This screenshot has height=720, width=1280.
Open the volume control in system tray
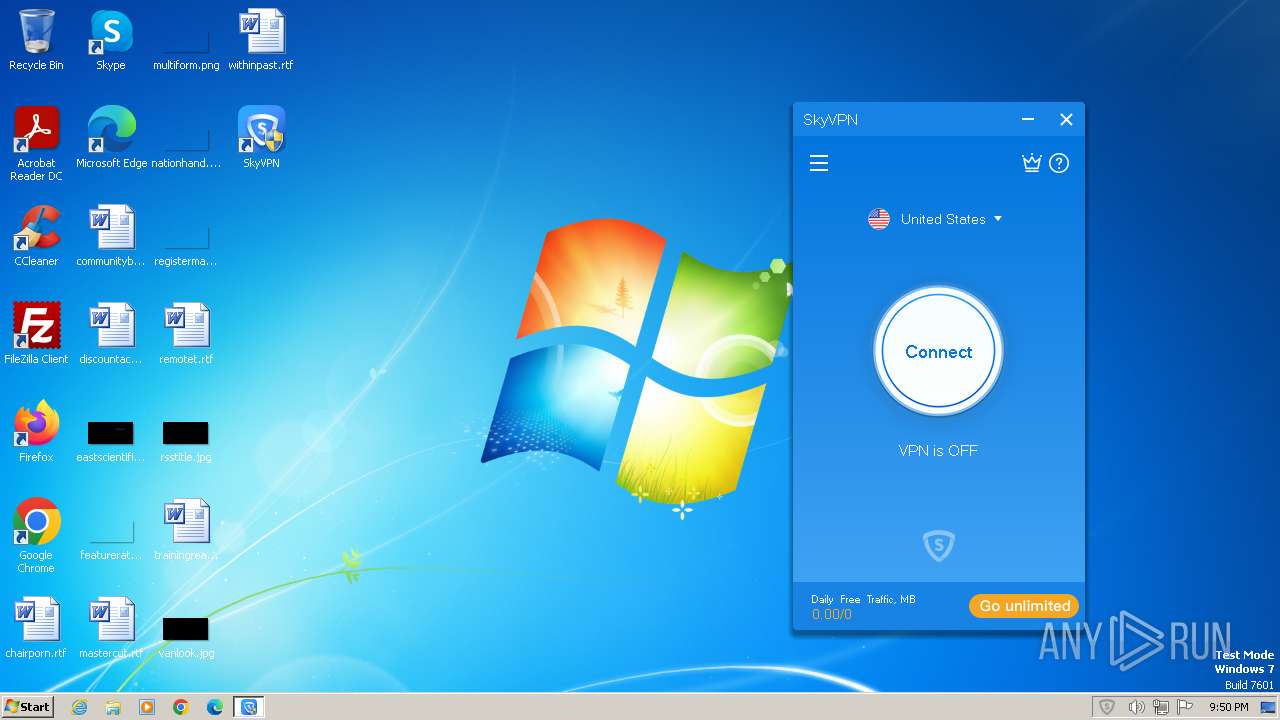tap(1136, 707)
